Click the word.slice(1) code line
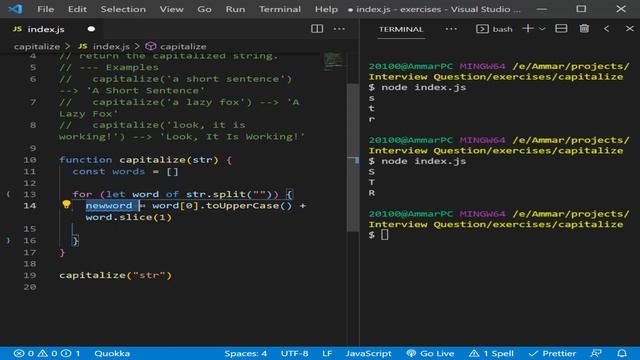Viewport: 640px width, 360px height. [x=129, y=217]
